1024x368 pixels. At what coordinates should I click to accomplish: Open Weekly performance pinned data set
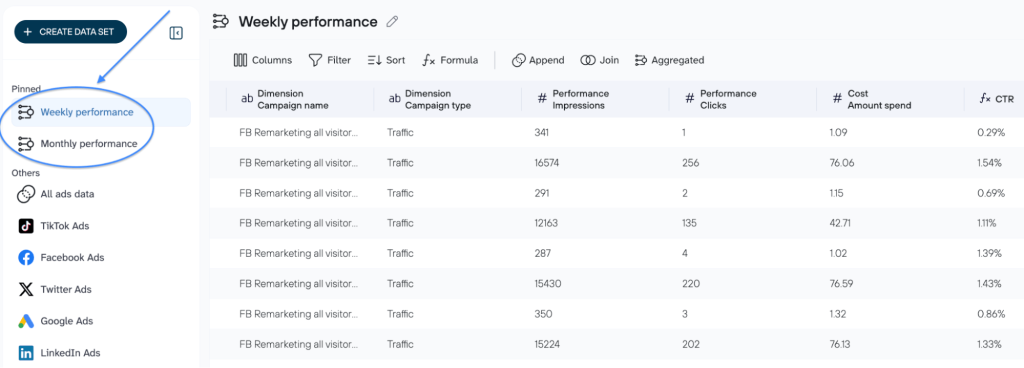pos(101,112)
